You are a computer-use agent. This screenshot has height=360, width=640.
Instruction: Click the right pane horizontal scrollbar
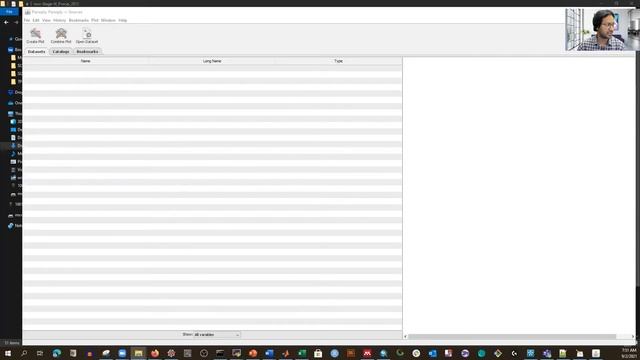512,336
